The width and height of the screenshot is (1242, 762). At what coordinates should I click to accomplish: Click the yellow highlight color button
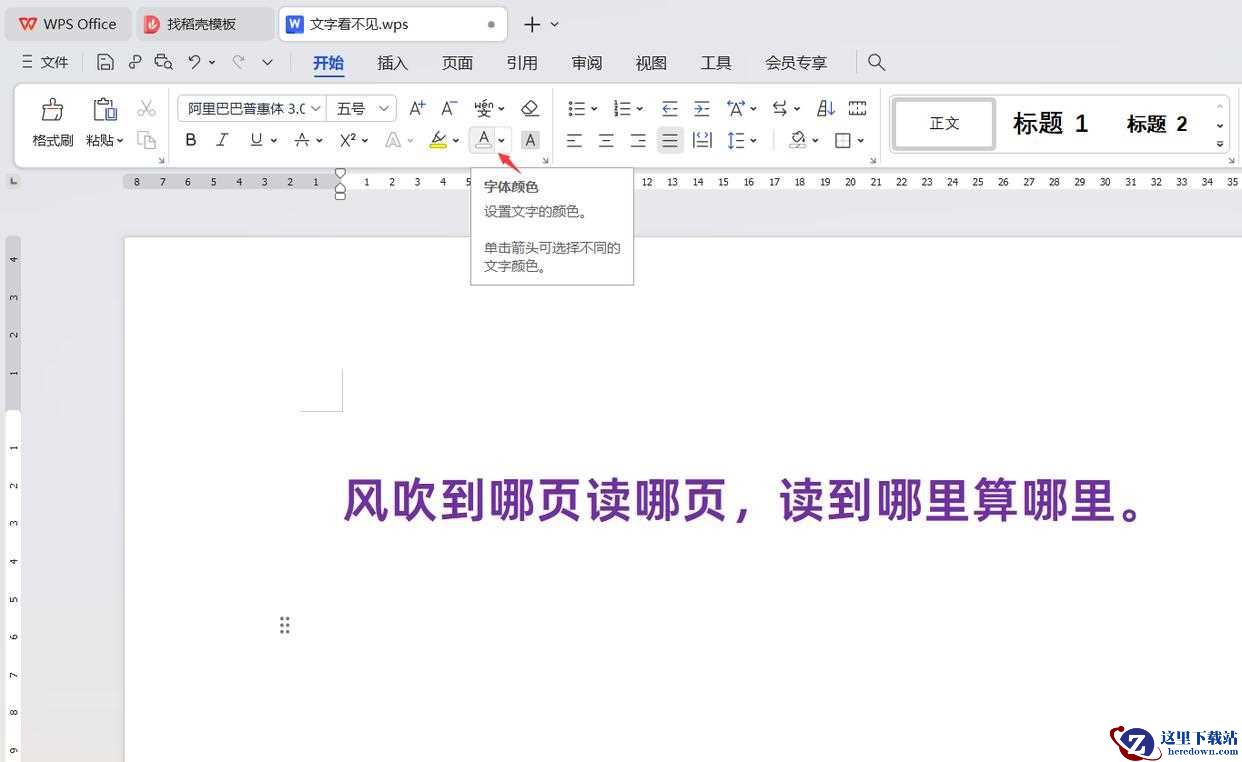coord(437,140)
